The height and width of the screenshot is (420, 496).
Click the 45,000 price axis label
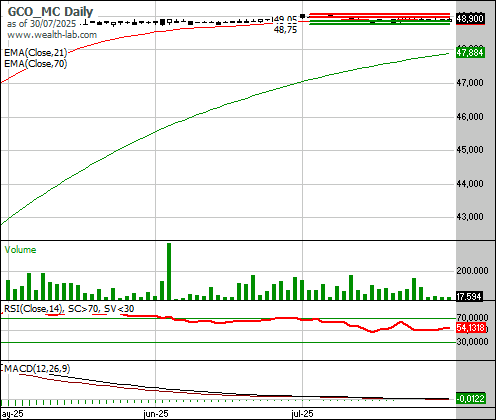[470, 150]
